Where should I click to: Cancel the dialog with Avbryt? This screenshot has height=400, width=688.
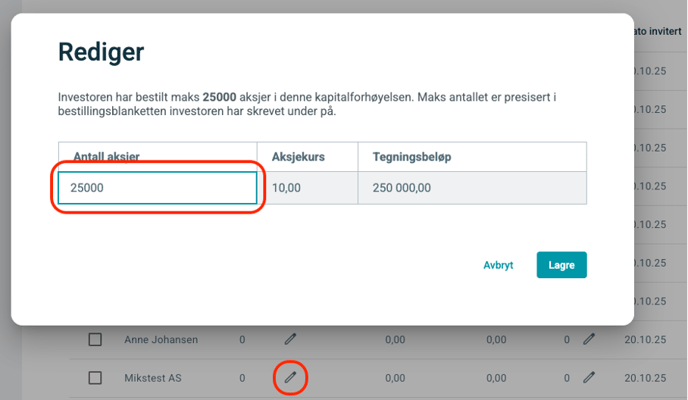[x=498, y=265]
